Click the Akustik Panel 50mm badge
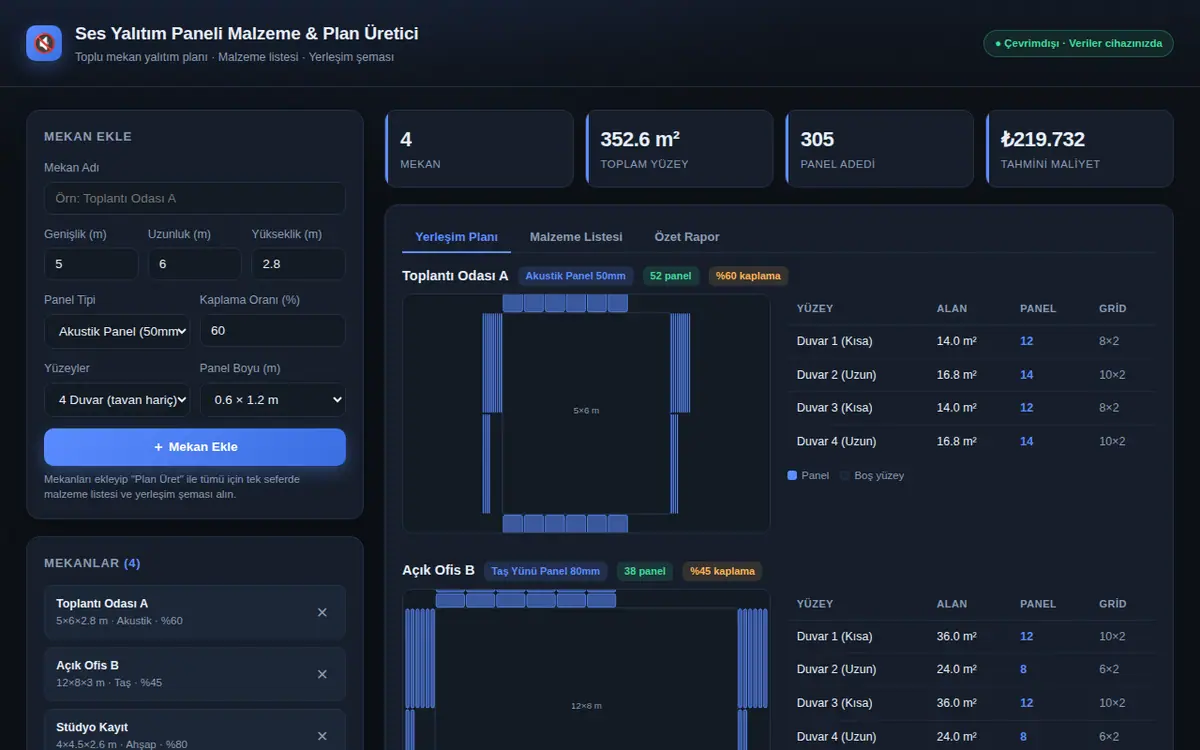This screenshot has height=750, width=1200. click(576, 276)
